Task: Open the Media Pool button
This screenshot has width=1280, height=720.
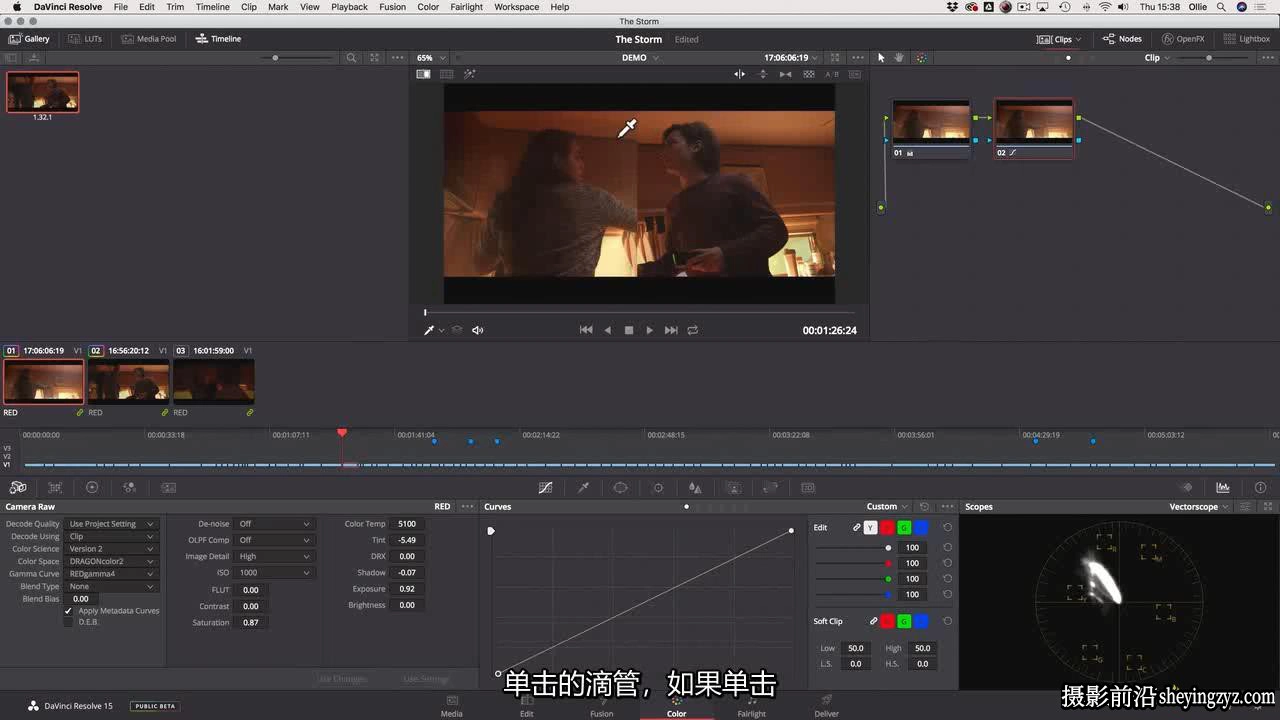Action: click(x=149, y=39)
